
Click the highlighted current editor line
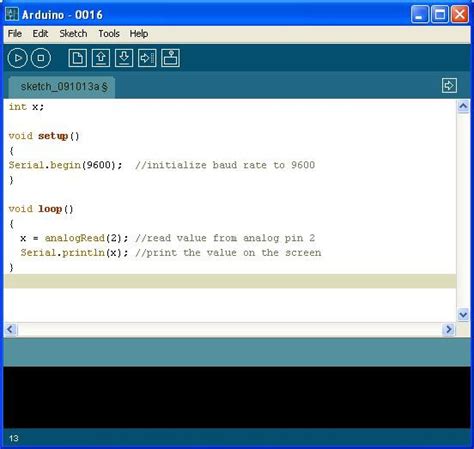pos(230,281)
